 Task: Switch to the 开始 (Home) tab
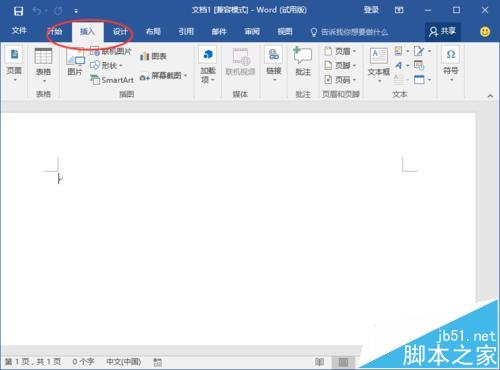[55, 31]
